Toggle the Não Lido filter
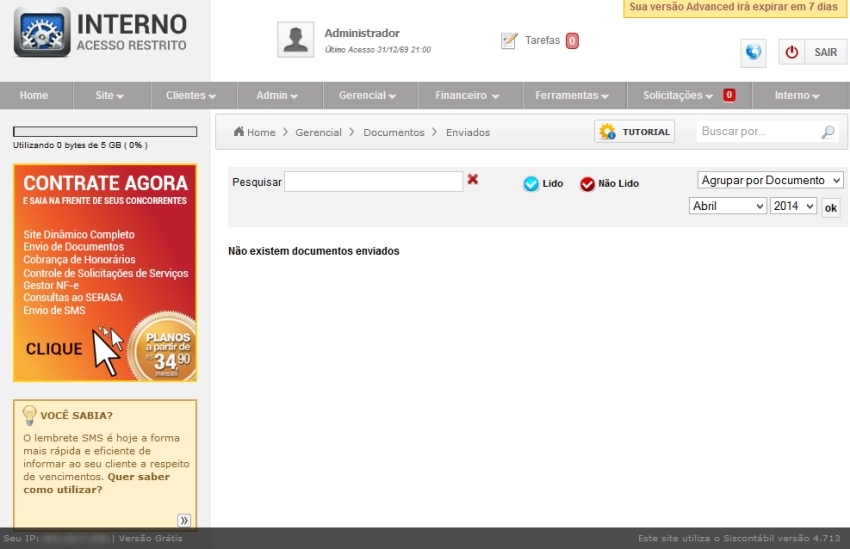 587,184
